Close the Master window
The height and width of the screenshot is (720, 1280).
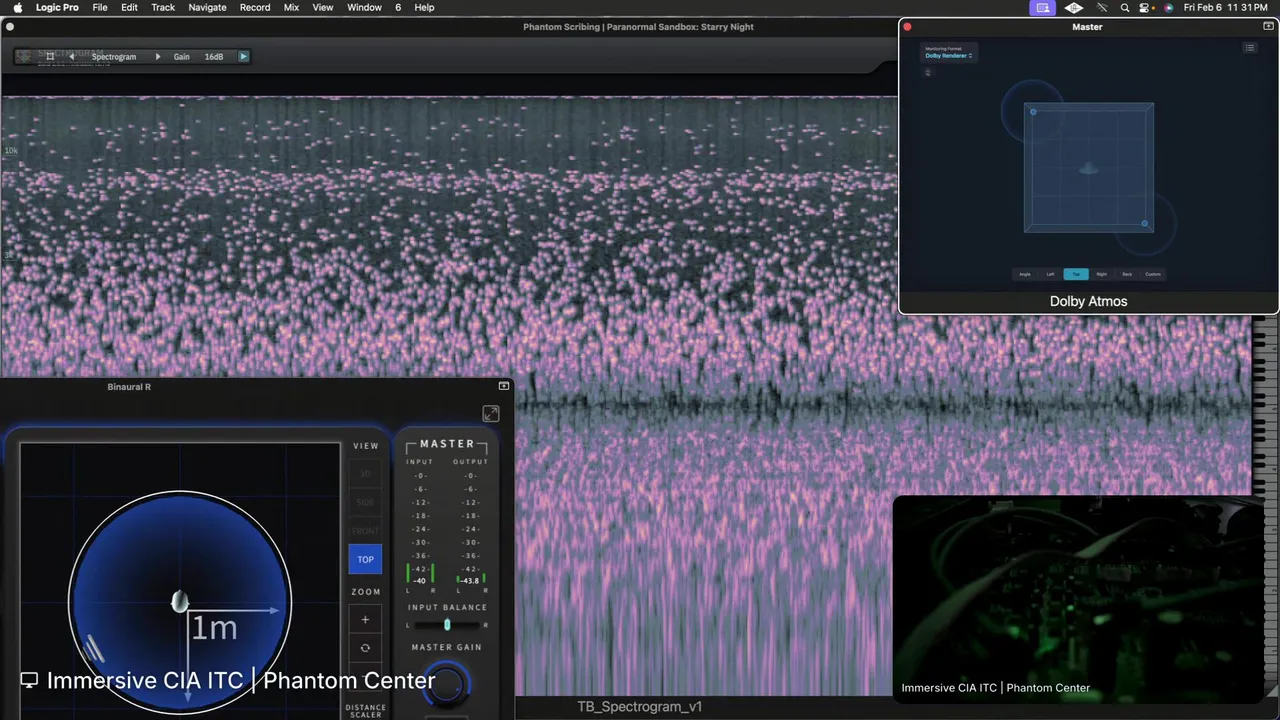(907, 27)
